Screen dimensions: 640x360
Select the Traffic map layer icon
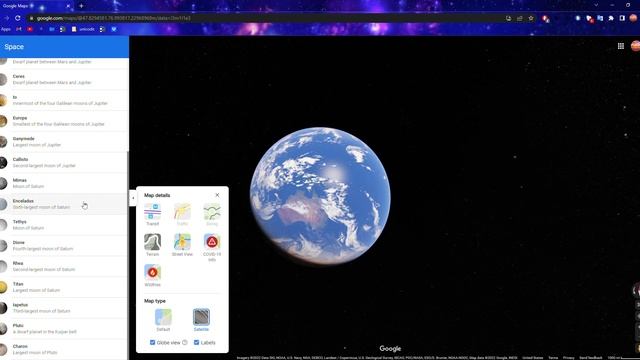click(182, 212)
